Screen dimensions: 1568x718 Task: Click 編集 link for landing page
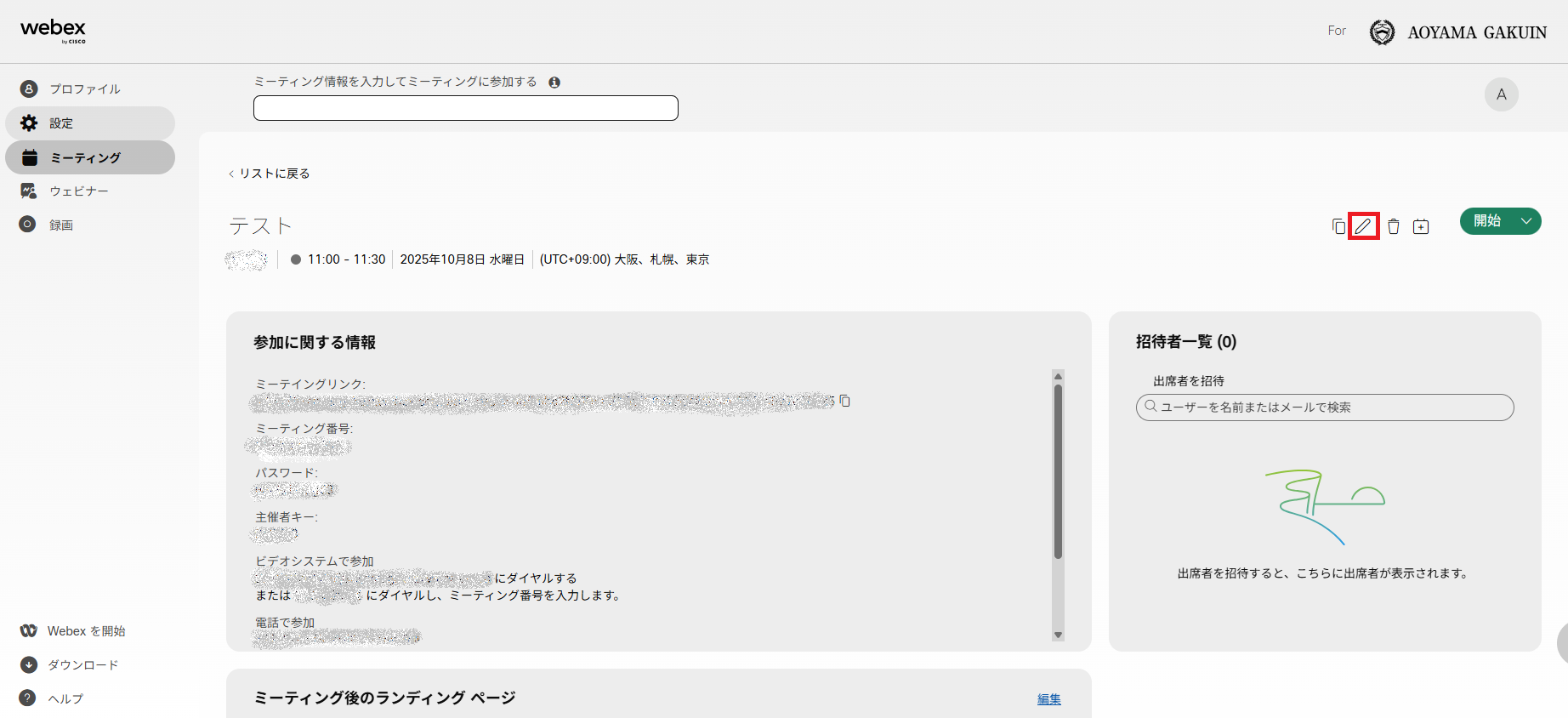(x=1048, y=699)
